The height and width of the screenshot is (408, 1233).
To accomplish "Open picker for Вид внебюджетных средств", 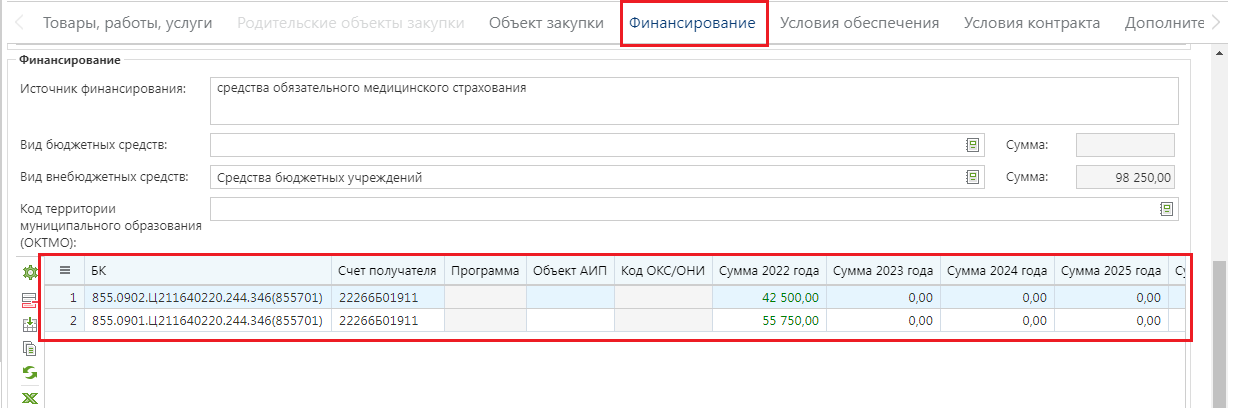I will pyautogui.click(x=971, y=177).
